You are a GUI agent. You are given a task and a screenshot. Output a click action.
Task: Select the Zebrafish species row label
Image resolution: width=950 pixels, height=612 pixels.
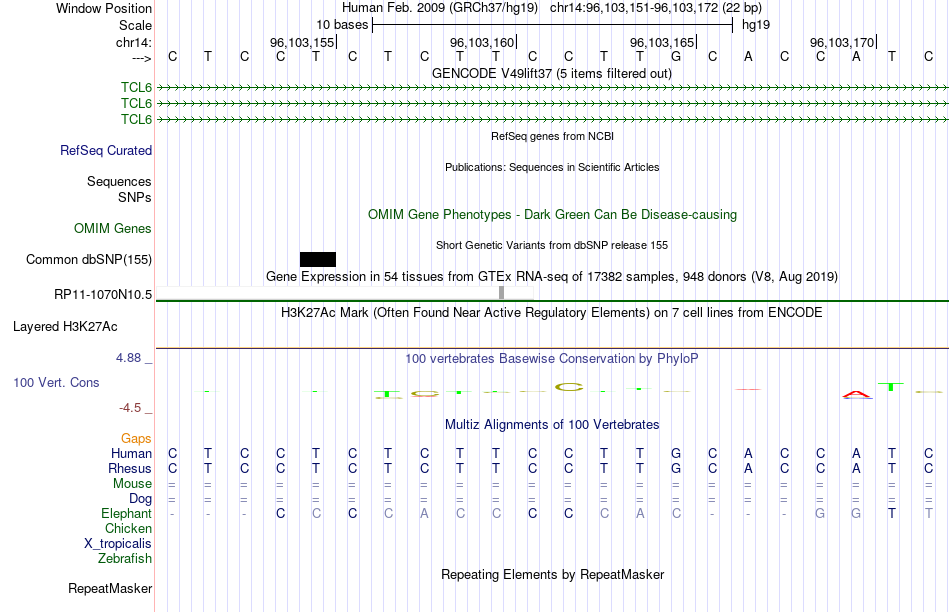[125, 558]
